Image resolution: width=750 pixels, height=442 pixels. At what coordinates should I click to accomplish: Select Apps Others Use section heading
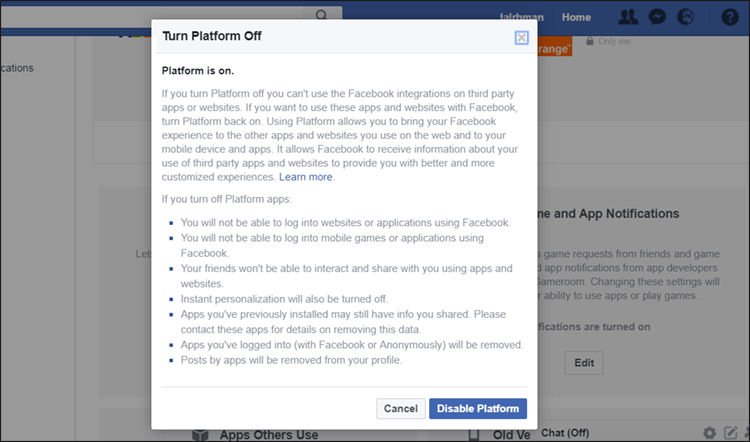(x=270, y=435)
